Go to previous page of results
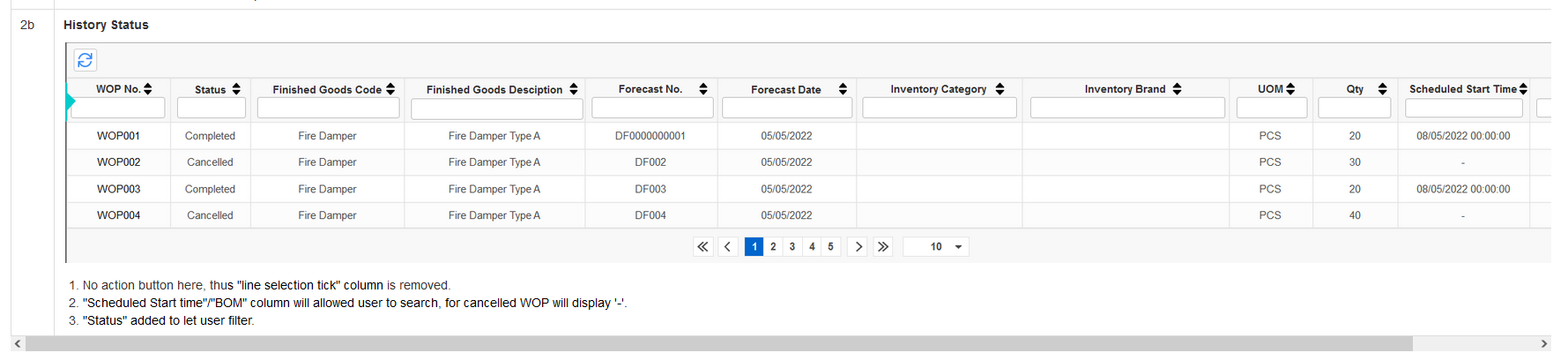 click(728, 247)
